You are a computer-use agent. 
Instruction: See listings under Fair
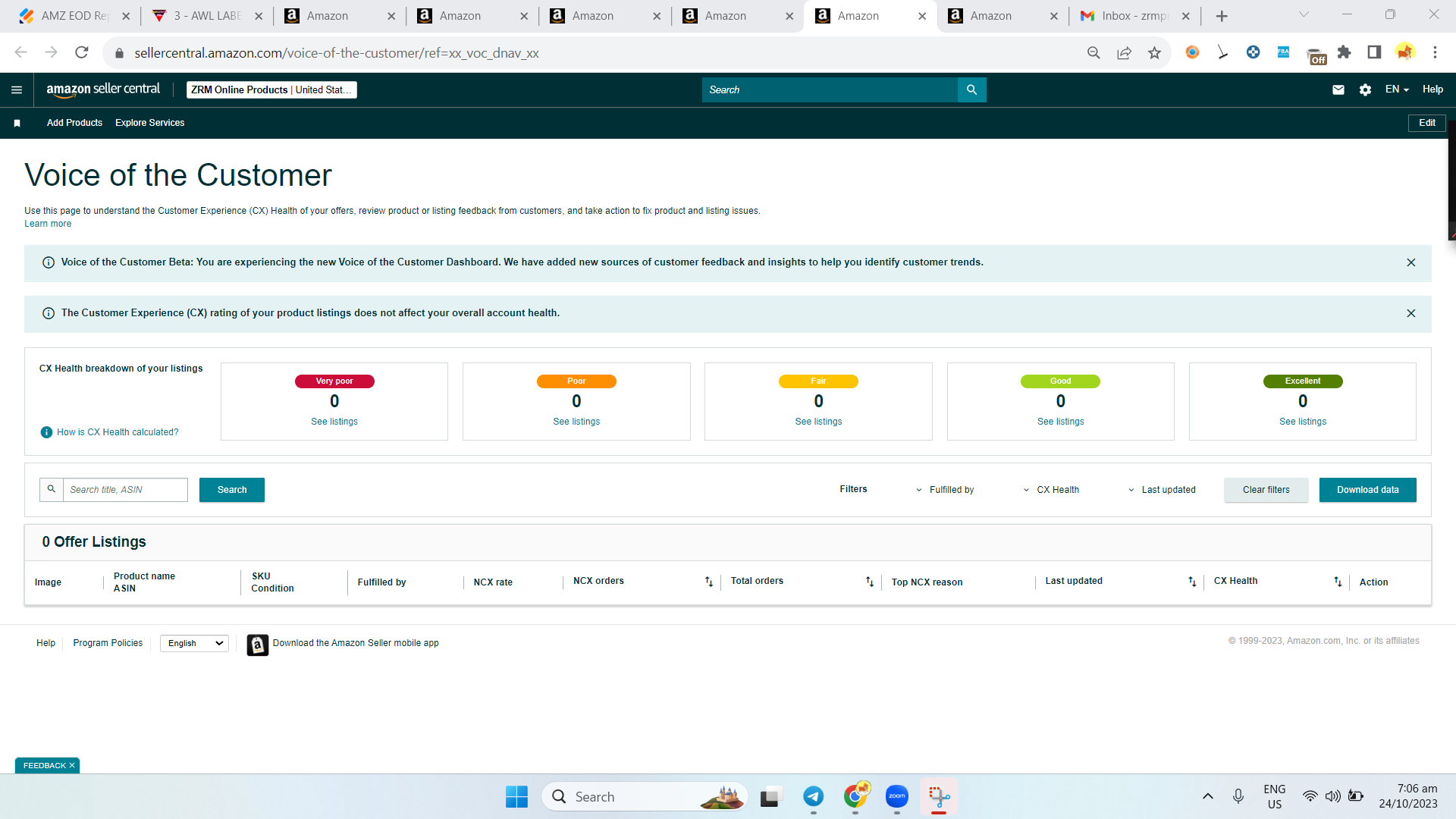coord(818,422)
